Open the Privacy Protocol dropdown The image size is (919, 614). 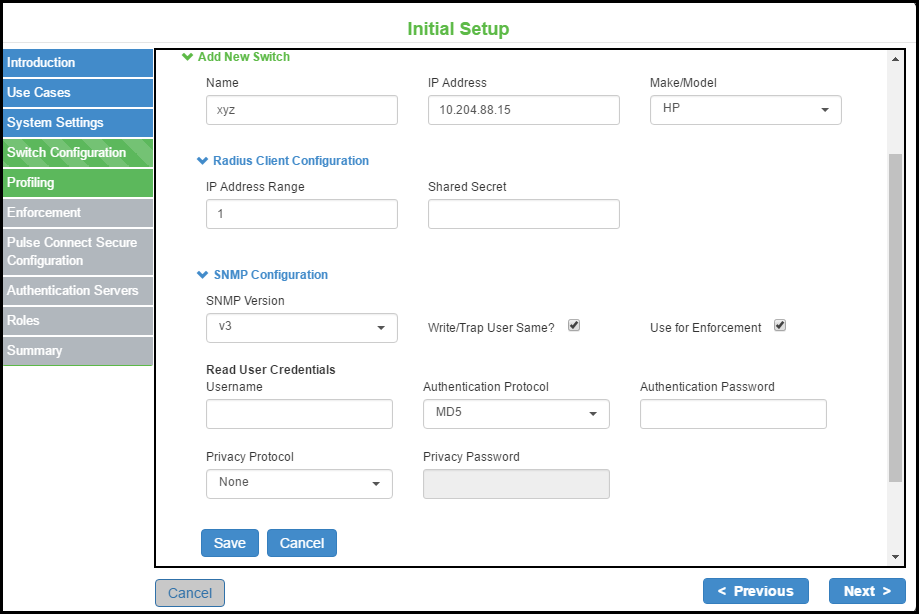(x=299, y=483)
